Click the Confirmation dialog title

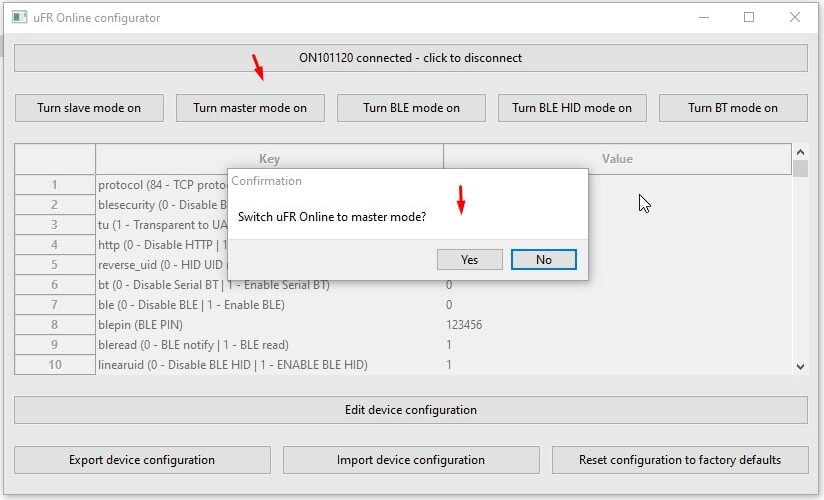pyautogui.click(x=266, y=181)
